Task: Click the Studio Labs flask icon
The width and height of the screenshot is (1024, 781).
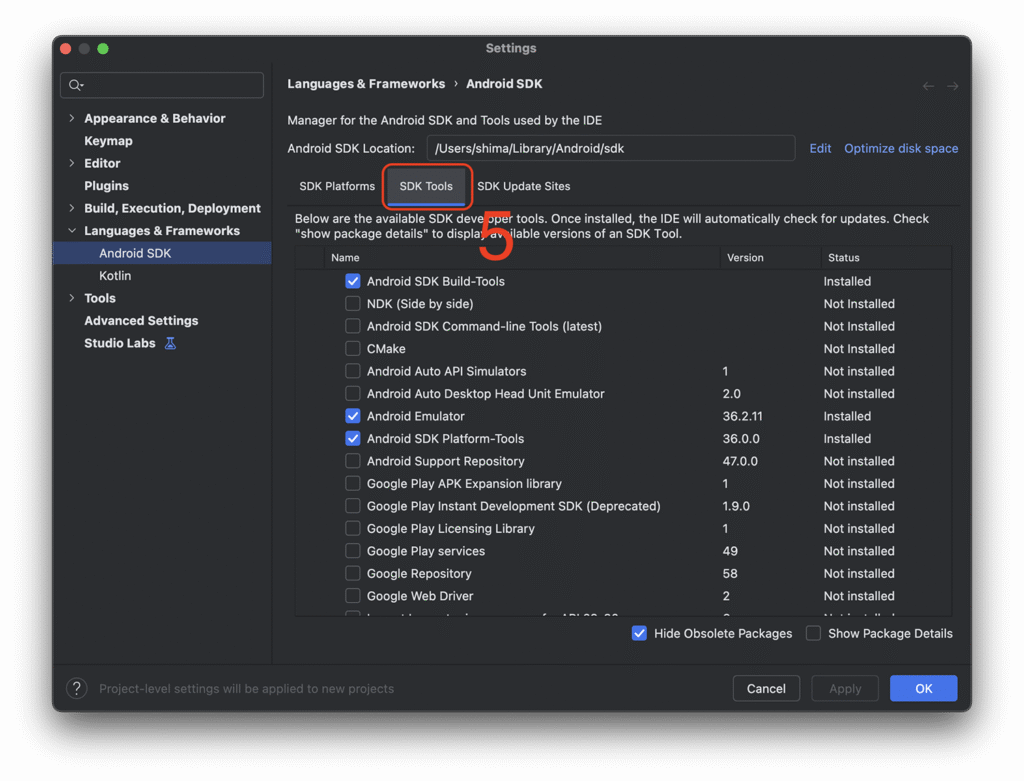Action: pos(170,343)
